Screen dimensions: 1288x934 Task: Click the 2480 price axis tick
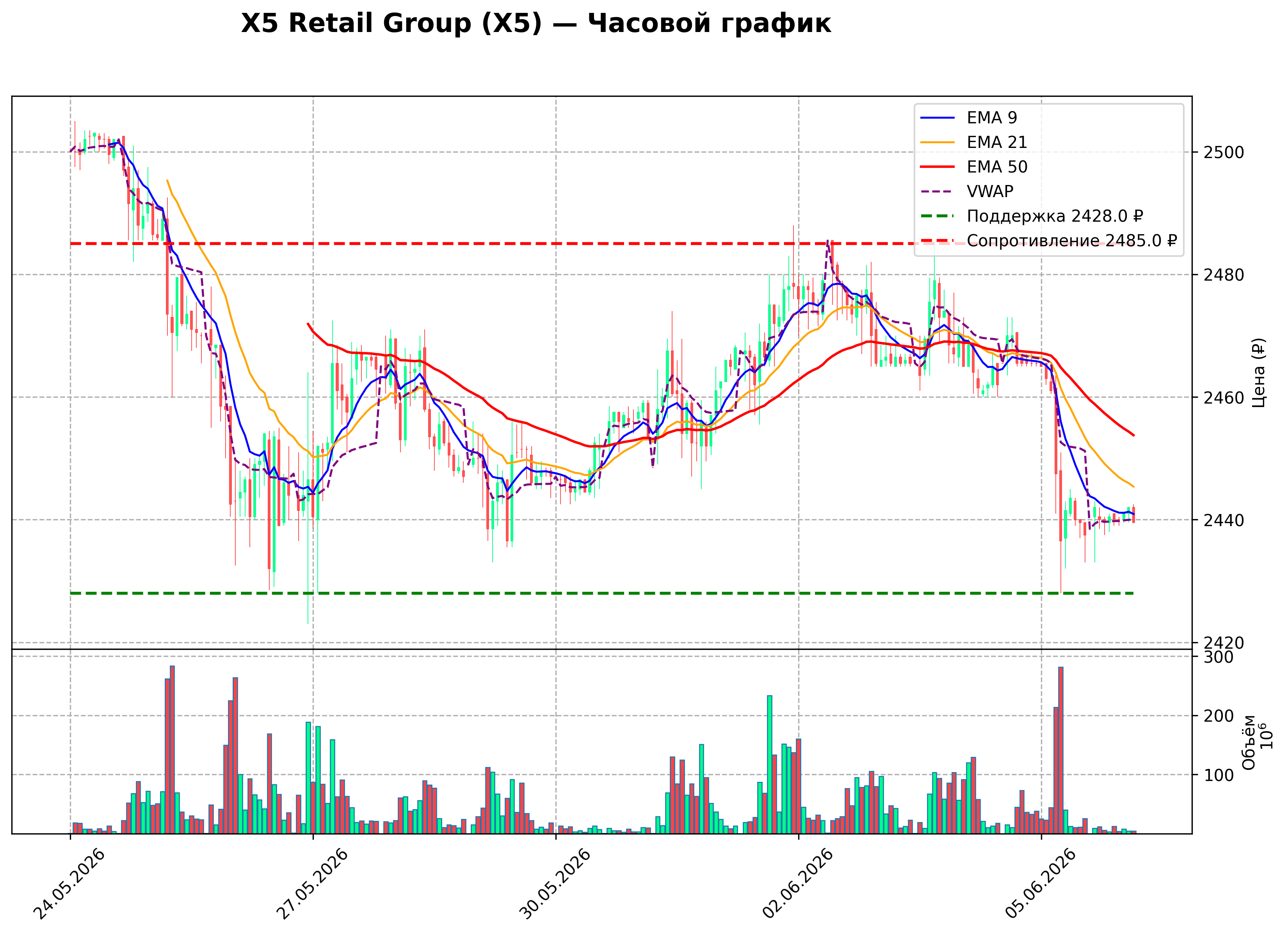coord(1223,275)
